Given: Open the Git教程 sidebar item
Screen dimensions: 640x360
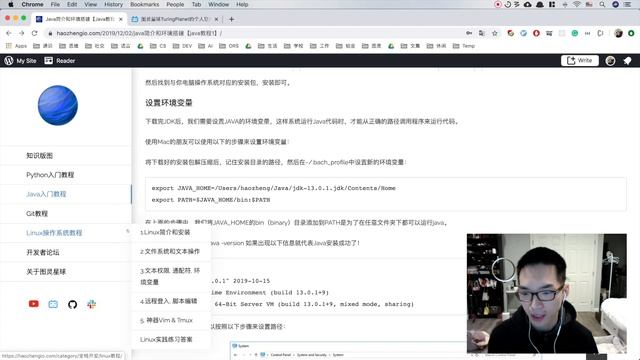Looking at the screenshot, I should point(66,213).
